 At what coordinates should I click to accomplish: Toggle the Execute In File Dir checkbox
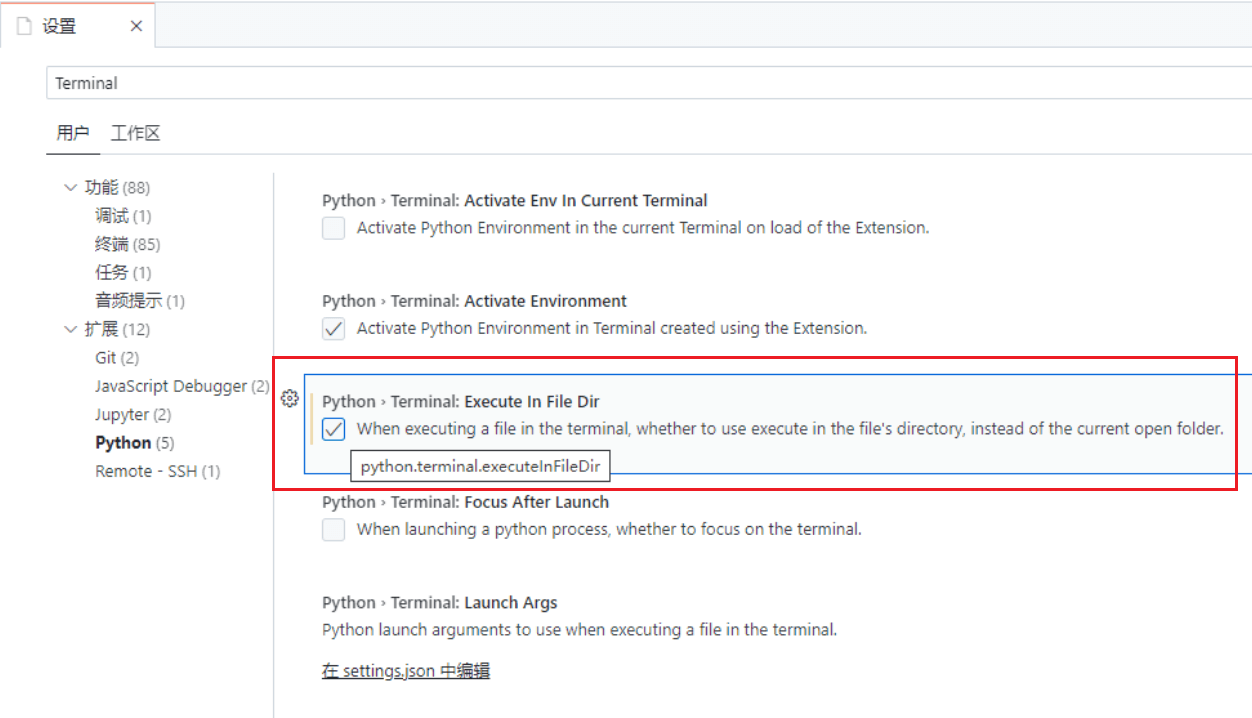pos(334,430)
